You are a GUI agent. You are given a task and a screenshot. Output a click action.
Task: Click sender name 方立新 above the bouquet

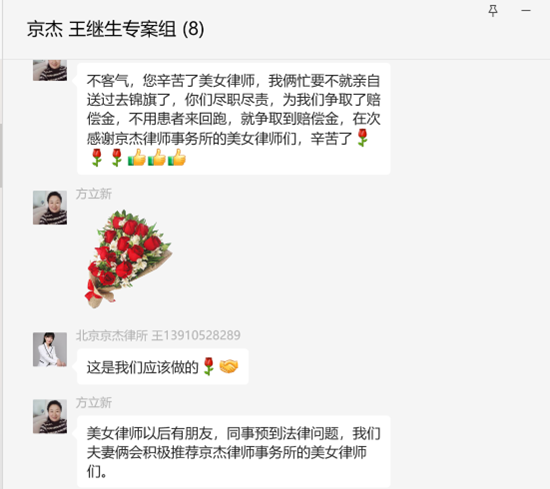pos(94,194)
